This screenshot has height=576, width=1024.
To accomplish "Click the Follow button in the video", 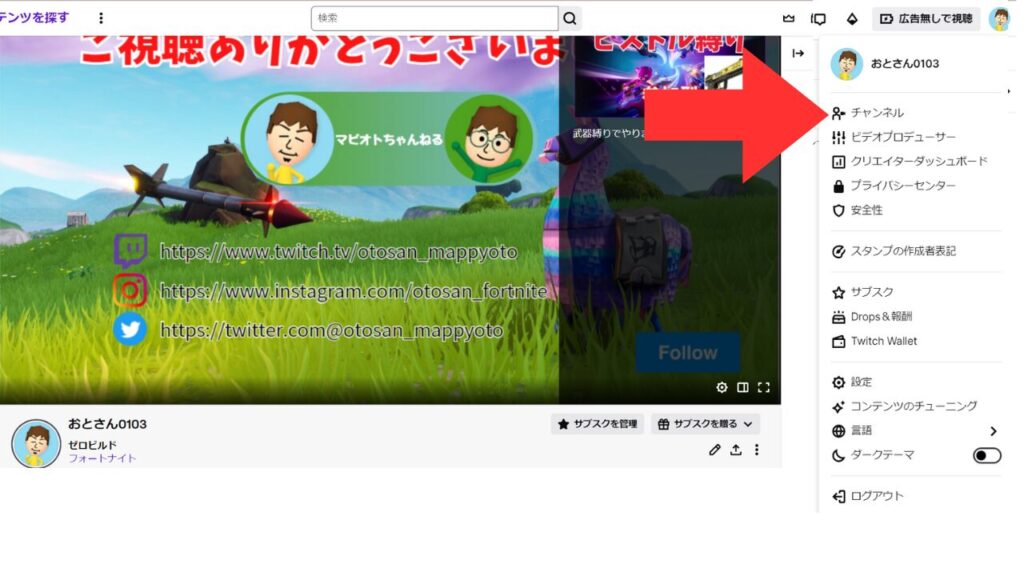I will tap(688, 353).
